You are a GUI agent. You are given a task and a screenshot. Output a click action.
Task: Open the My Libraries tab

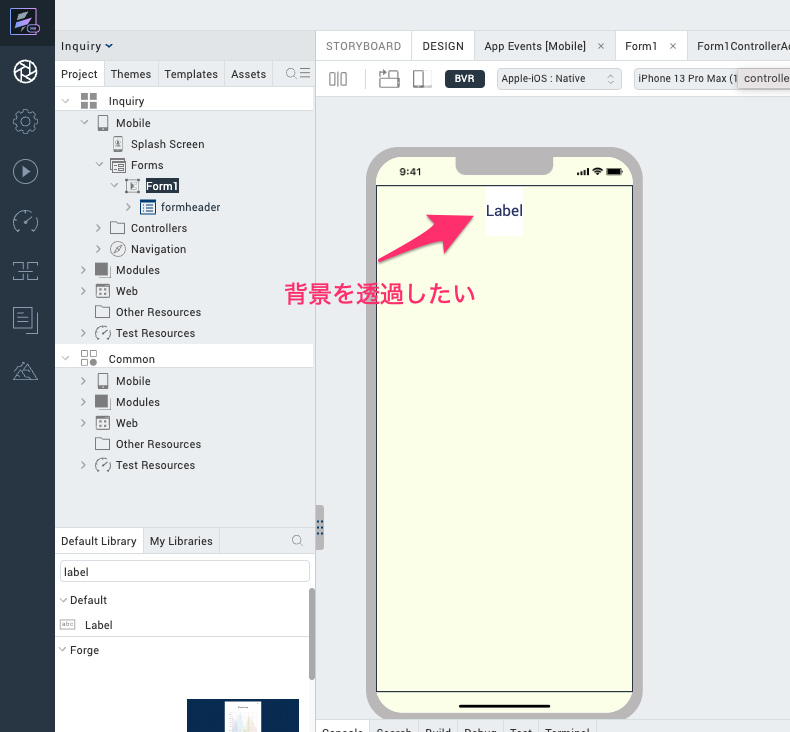(x=181, y=541)
